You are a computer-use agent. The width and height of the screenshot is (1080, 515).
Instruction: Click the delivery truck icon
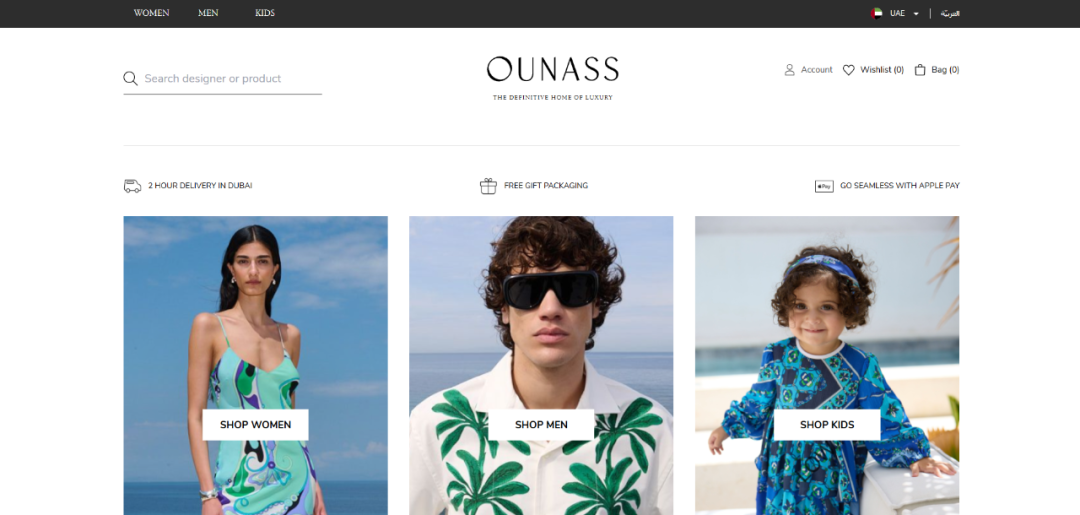click(x=132, y=186)
